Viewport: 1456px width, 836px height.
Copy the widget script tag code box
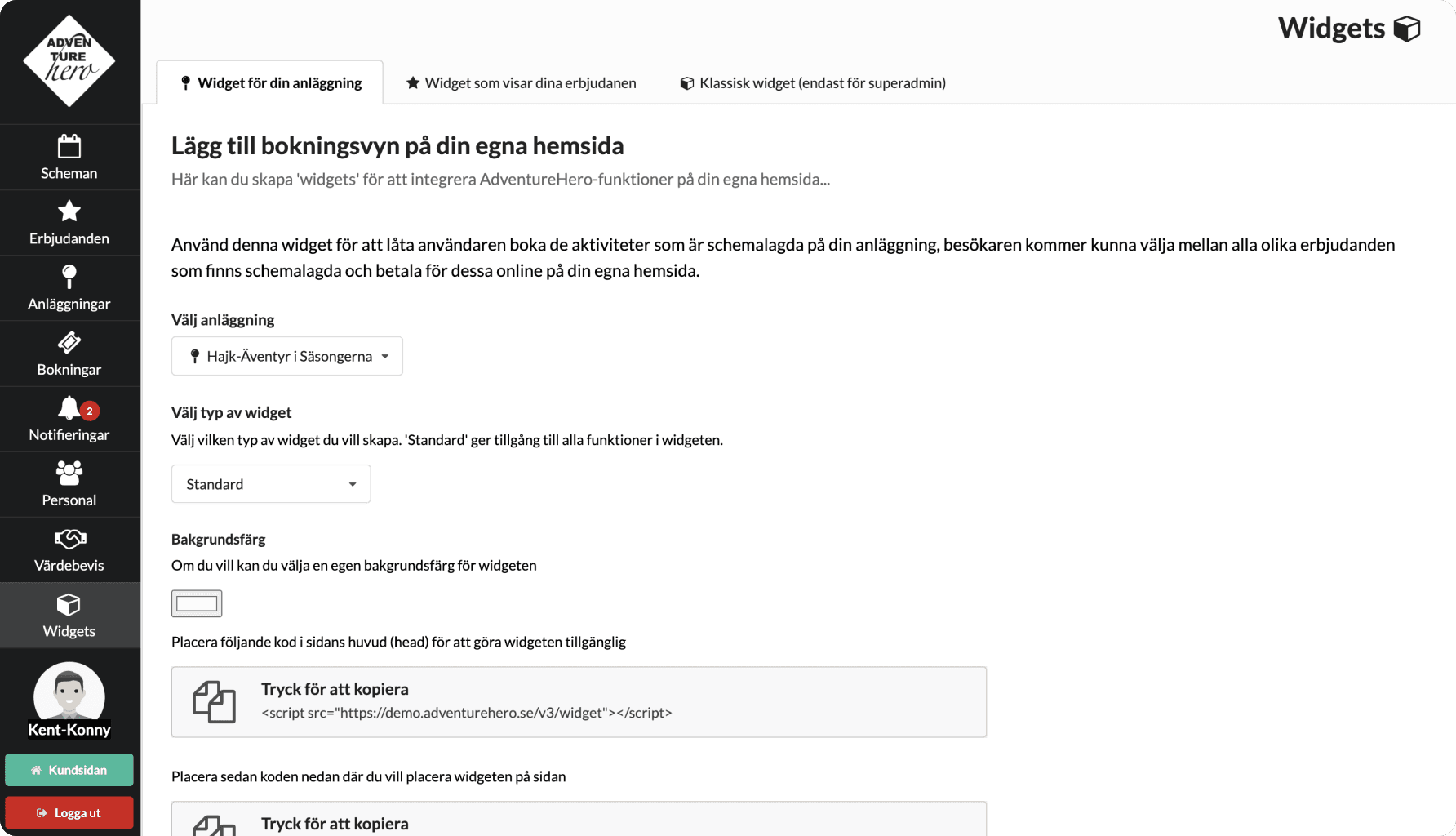(x=579, y=702)
